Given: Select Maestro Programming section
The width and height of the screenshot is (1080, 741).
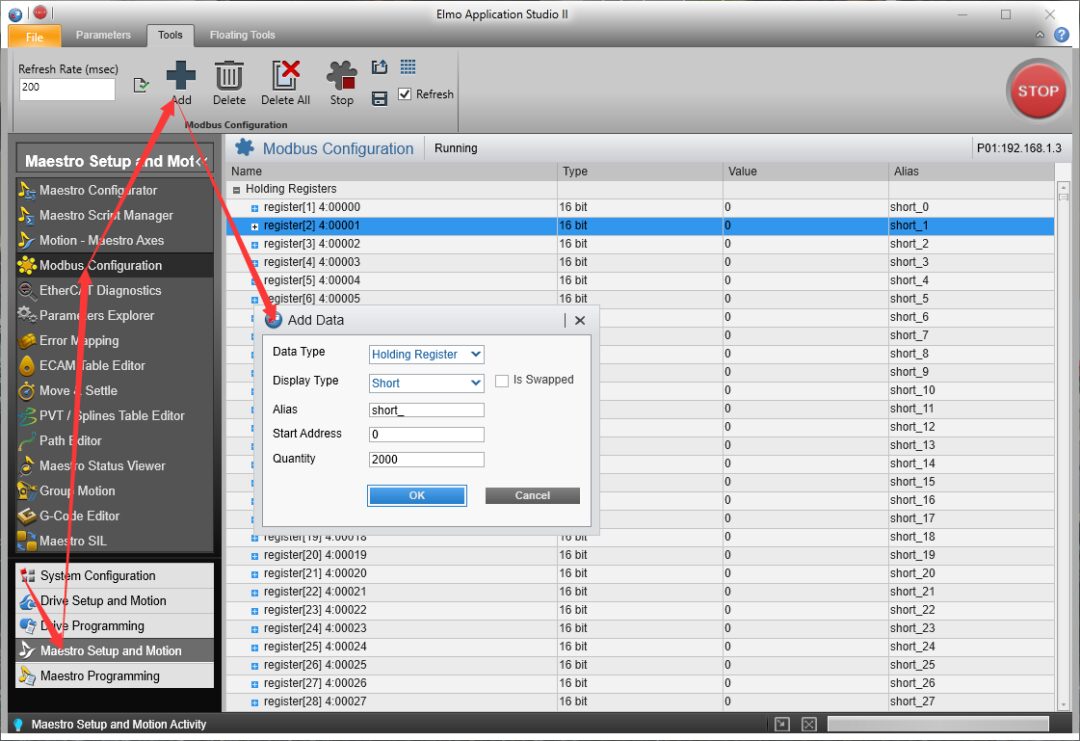Looking at the screenshot, I should 114,676.
